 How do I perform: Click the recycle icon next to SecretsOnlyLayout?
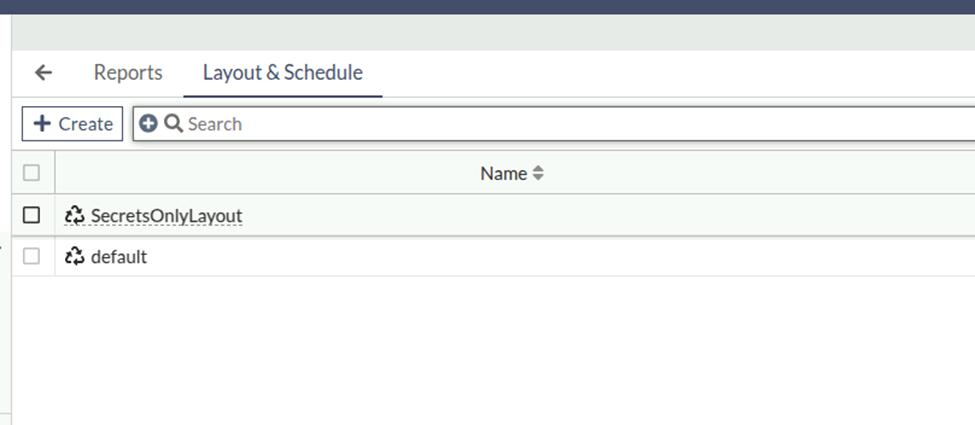click(x=75, y=215)
